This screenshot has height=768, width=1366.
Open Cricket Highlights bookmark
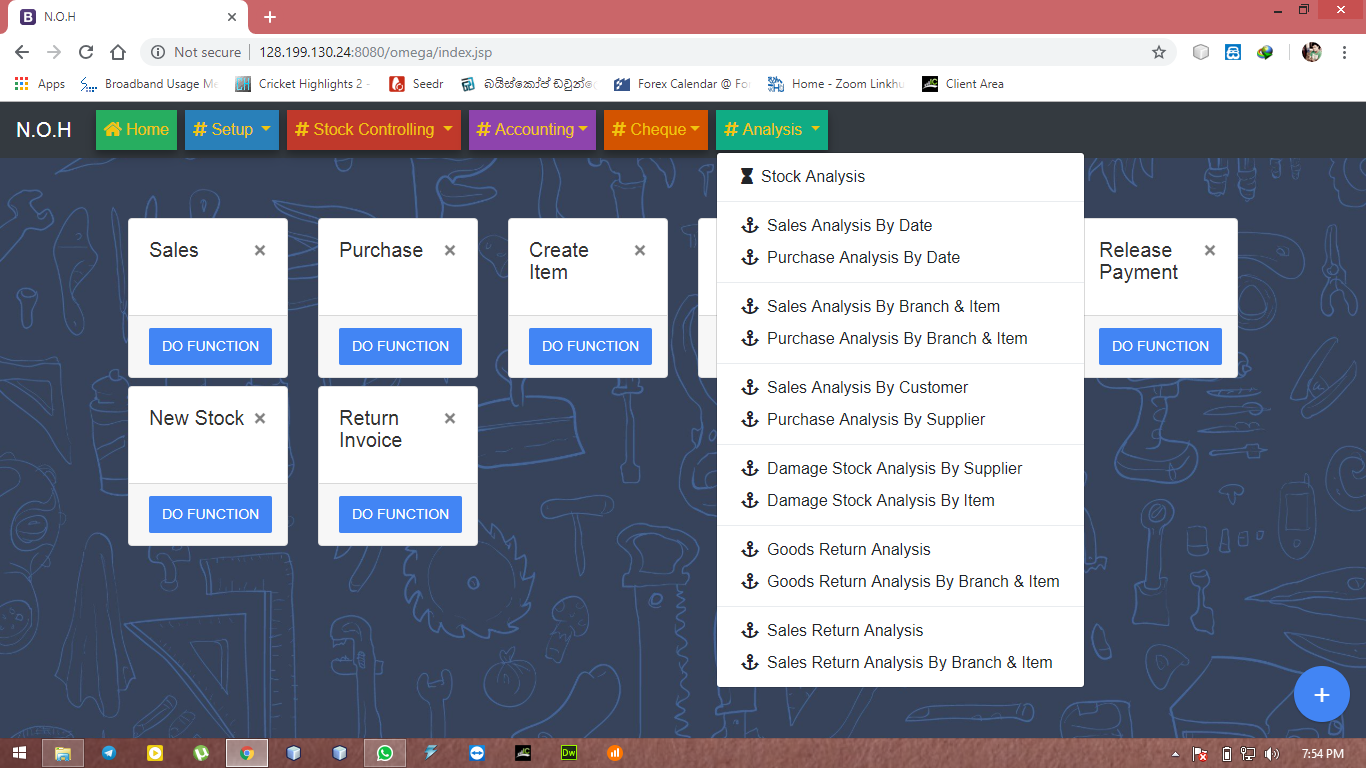coord(303,84)
